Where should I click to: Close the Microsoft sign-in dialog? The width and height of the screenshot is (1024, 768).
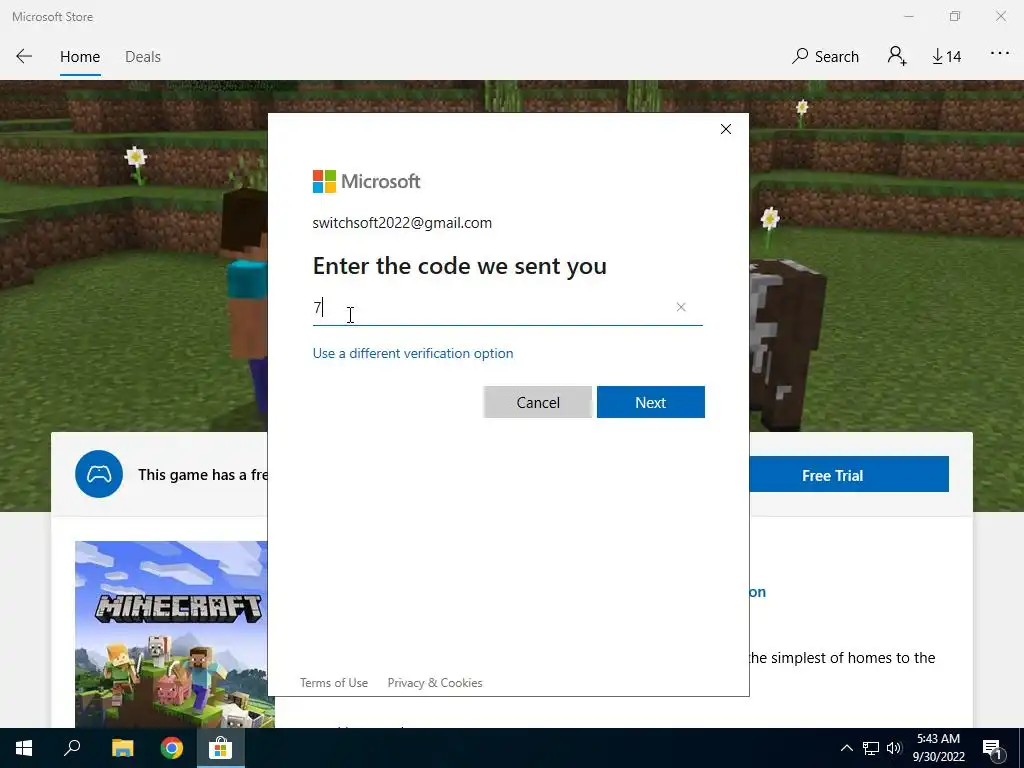[x=726, y=129]
